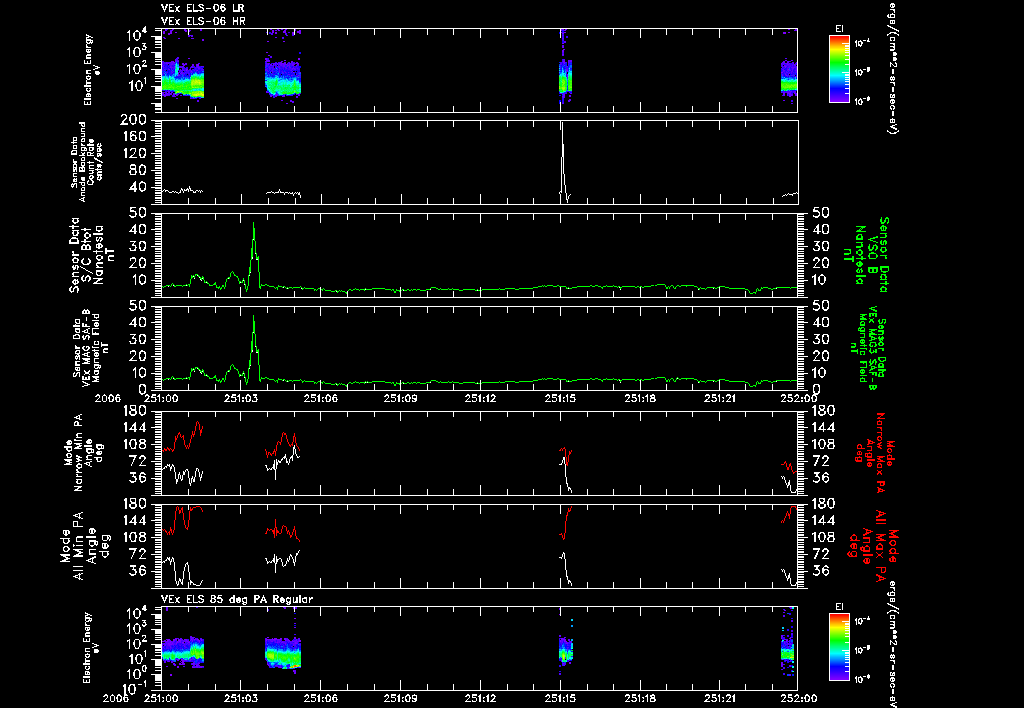Screen dimensions: 1024x708
Task: Click '251:21' under the magnetic field panel
Action: coord(720,397)
